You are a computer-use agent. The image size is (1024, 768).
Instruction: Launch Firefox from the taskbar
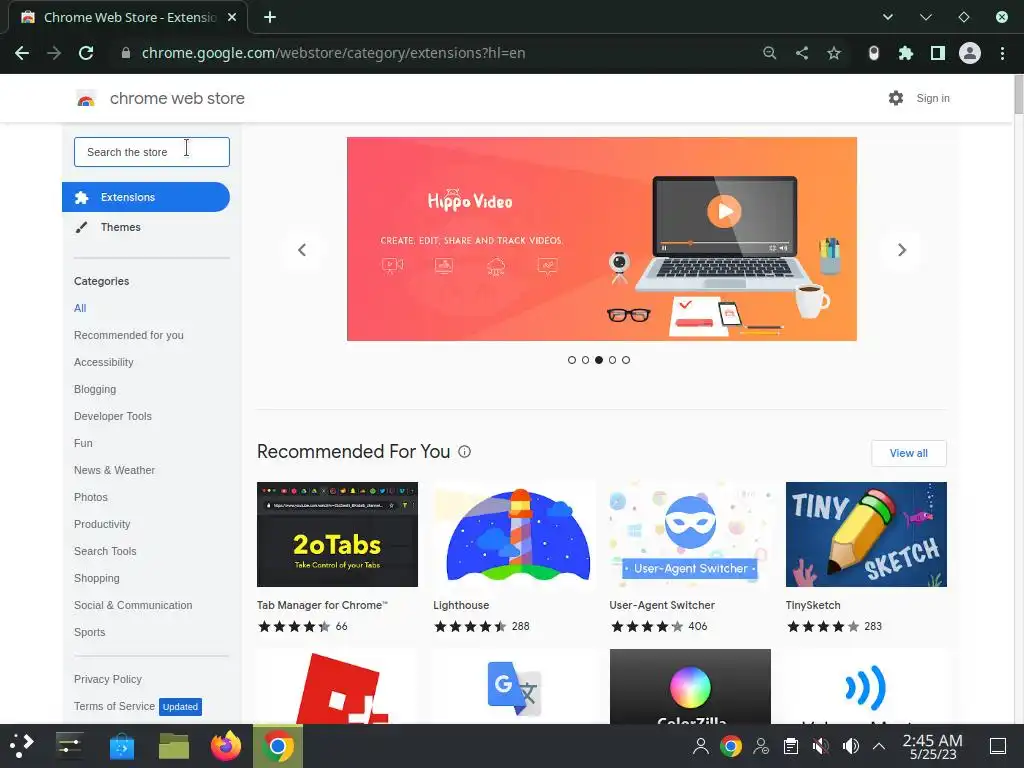226,746
